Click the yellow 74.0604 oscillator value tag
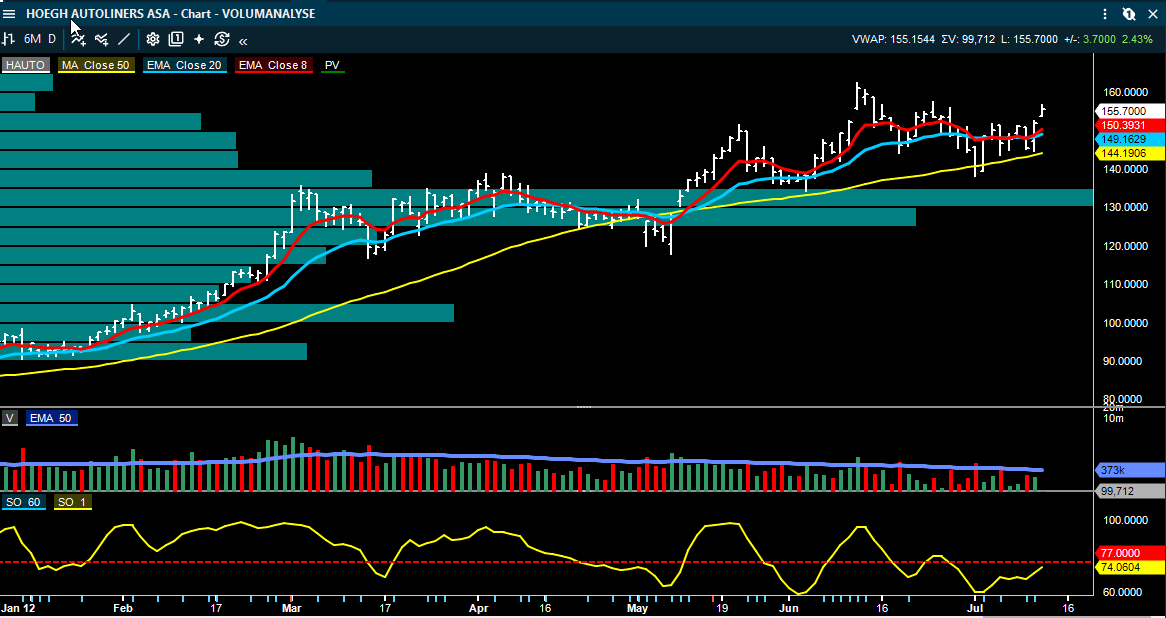 1130,567
